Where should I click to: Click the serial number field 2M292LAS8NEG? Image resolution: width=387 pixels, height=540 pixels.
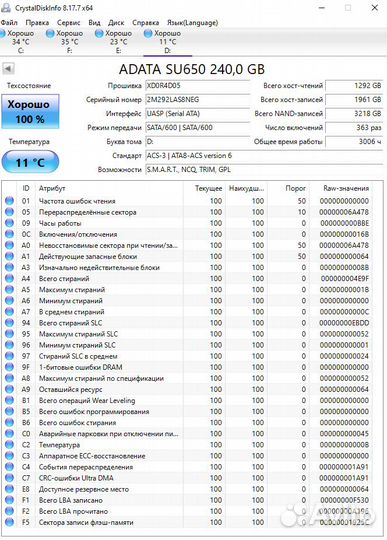click(x=198, y=100)
